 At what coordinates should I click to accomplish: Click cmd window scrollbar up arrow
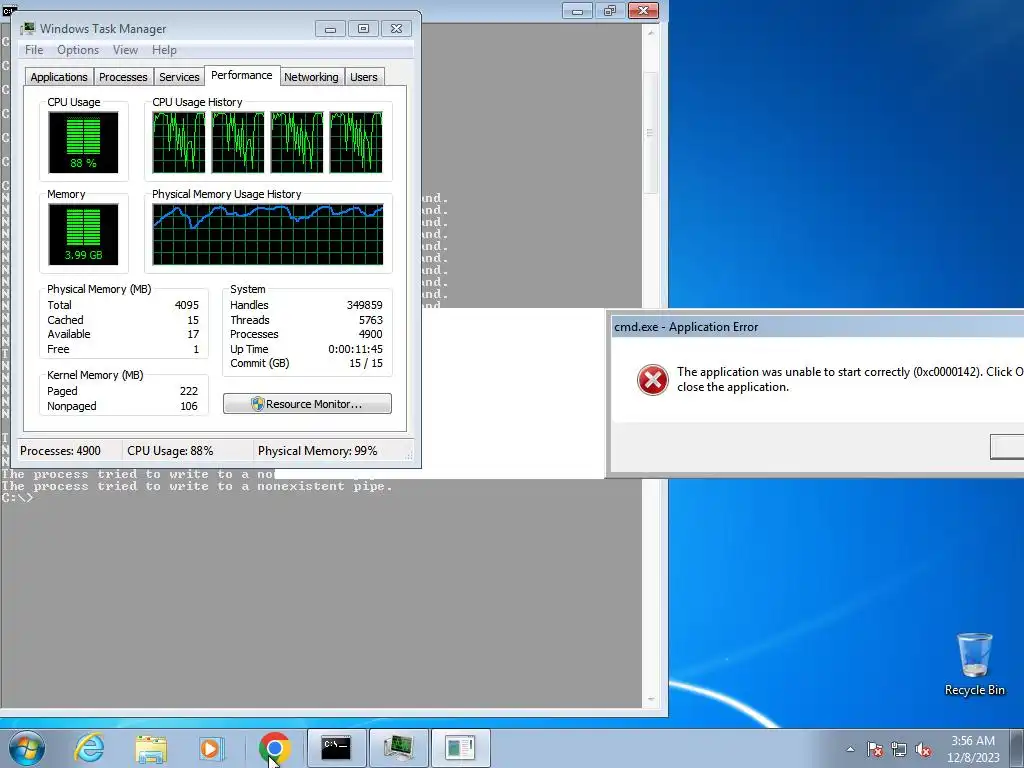pos(650,33)
